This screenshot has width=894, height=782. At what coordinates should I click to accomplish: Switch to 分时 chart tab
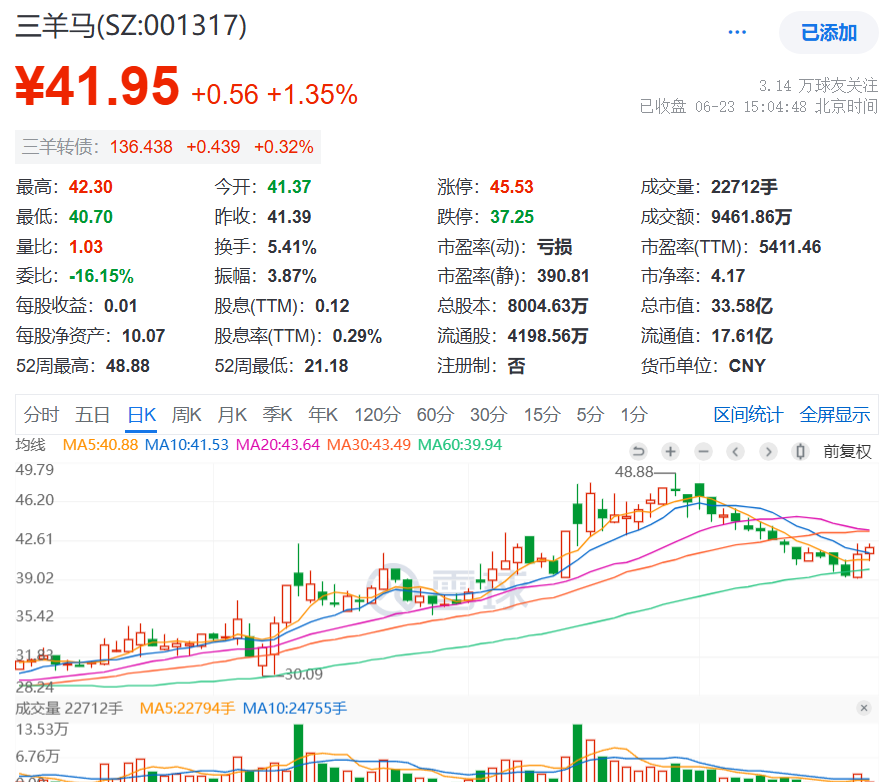tap(41, 414)
